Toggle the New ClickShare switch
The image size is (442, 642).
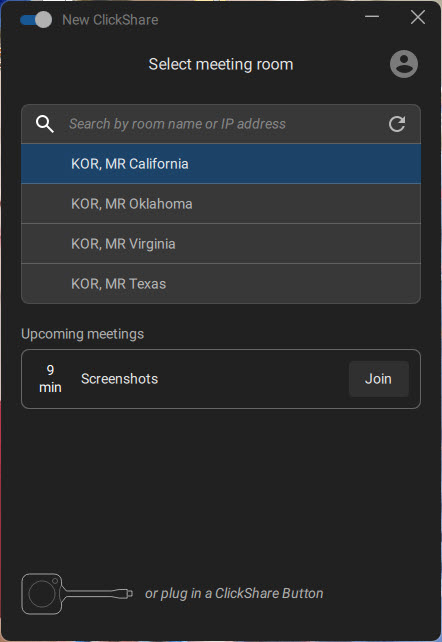click(36, 20)
